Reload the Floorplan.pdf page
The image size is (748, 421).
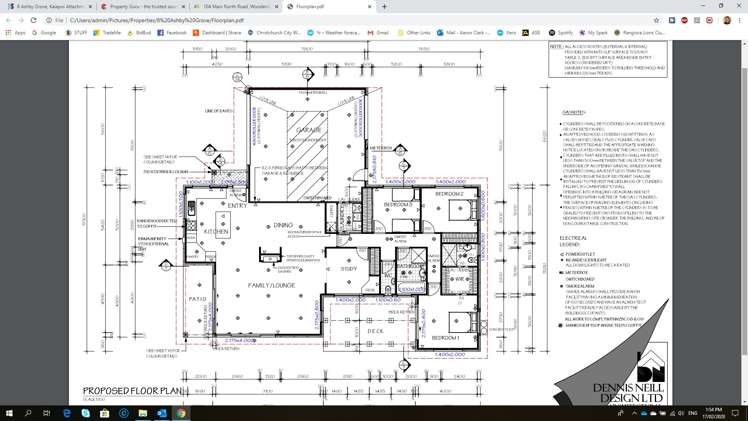(34, 20)
